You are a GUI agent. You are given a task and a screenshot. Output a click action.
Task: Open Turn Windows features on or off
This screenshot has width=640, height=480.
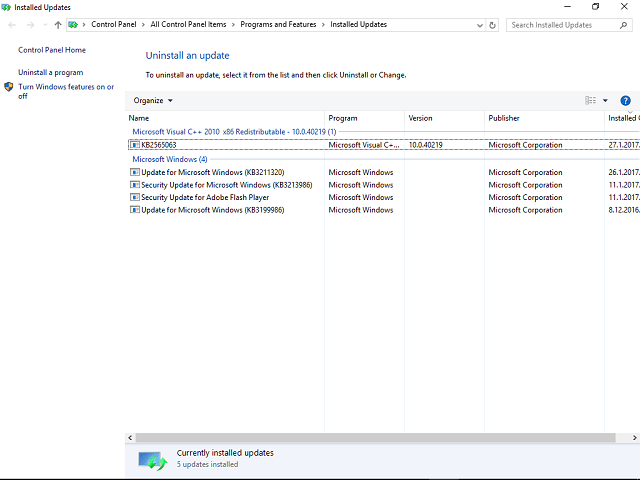click(66, 91)
